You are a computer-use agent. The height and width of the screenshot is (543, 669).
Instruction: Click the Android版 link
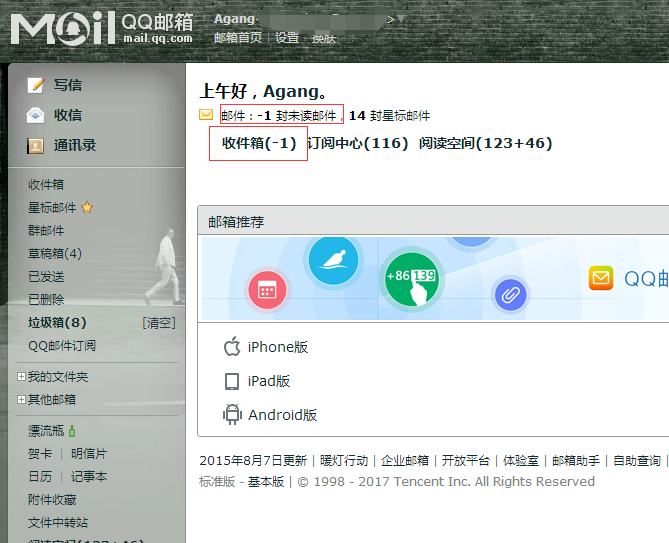(x=282, y=415)
